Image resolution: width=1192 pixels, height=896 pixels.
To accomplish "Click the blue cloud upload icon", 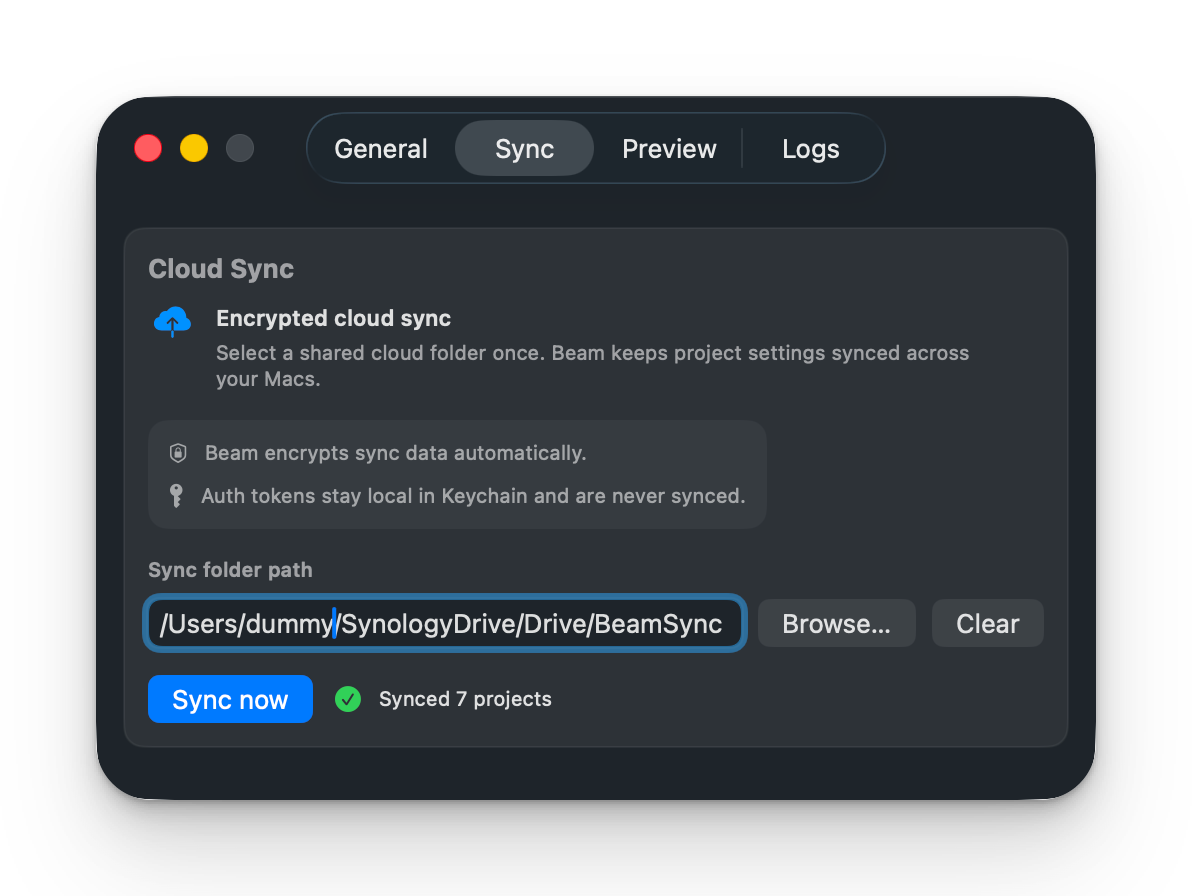I will pyautogui.click(x=172, y=321).
